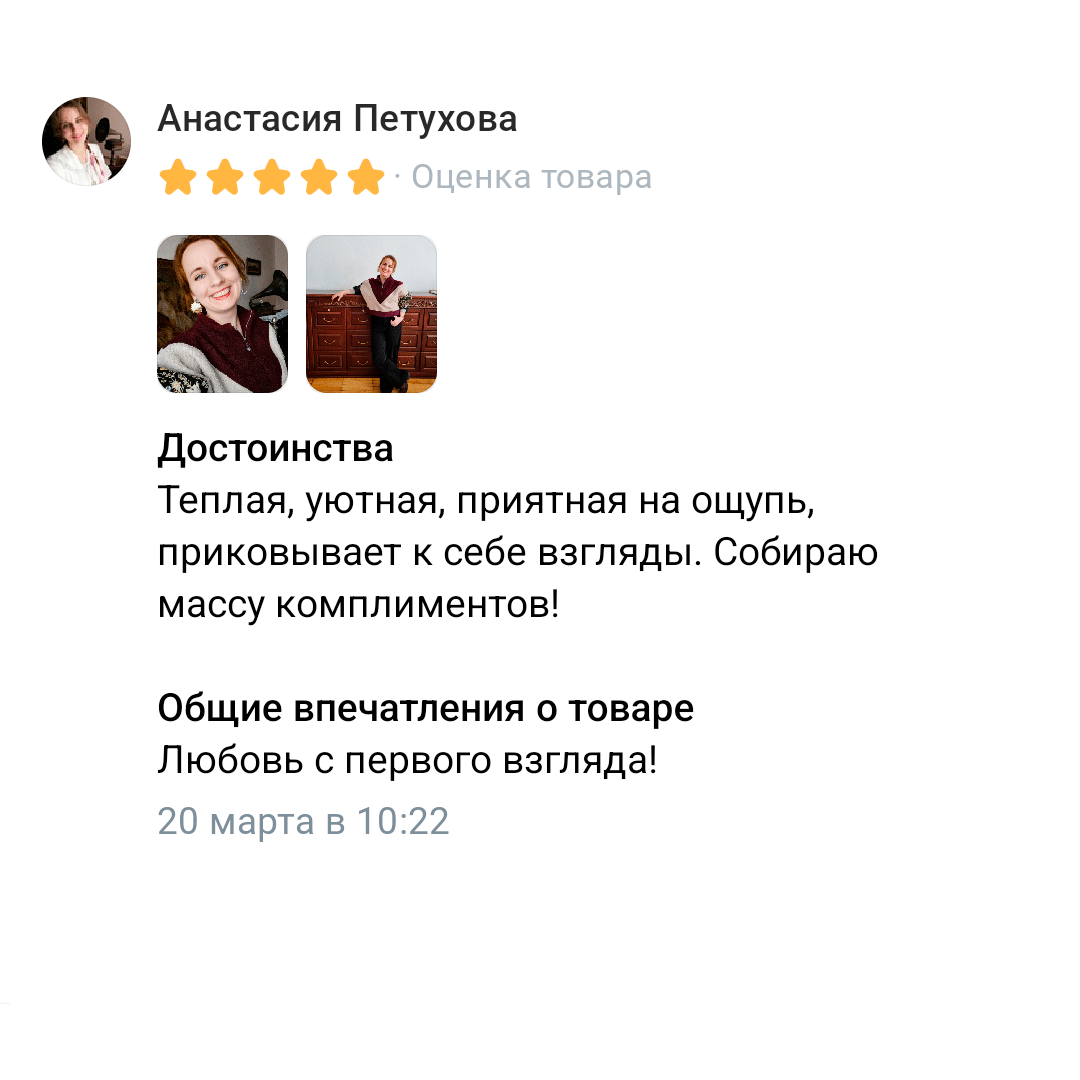Select the first rating star
This screenshot has height=1080, width=1080.
pos(178,177)
